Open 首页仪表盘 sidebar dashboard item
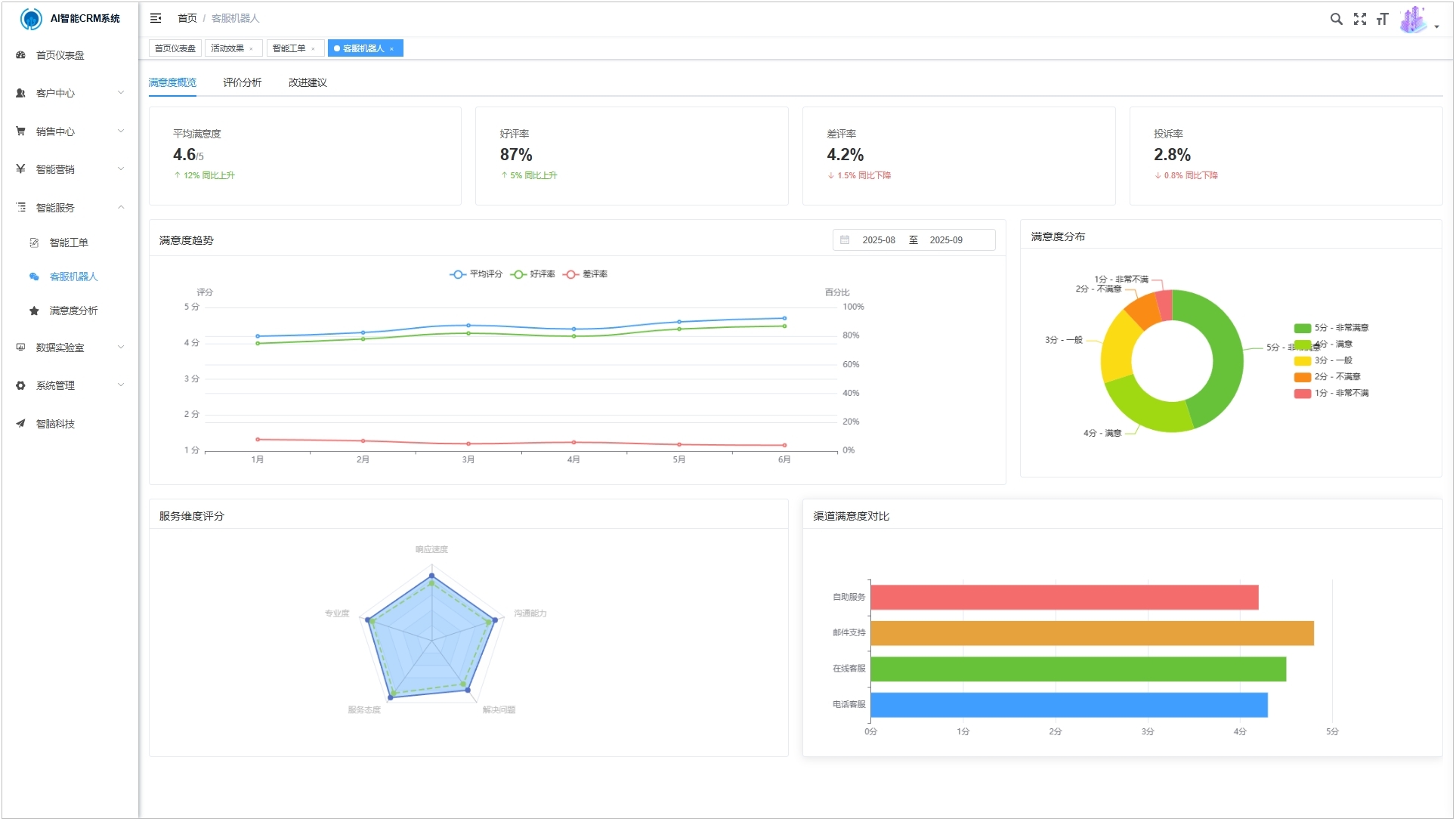Image resolution: width=1456 pixels, height=822 pixels. pyautogui.click(x=60, y=55)
